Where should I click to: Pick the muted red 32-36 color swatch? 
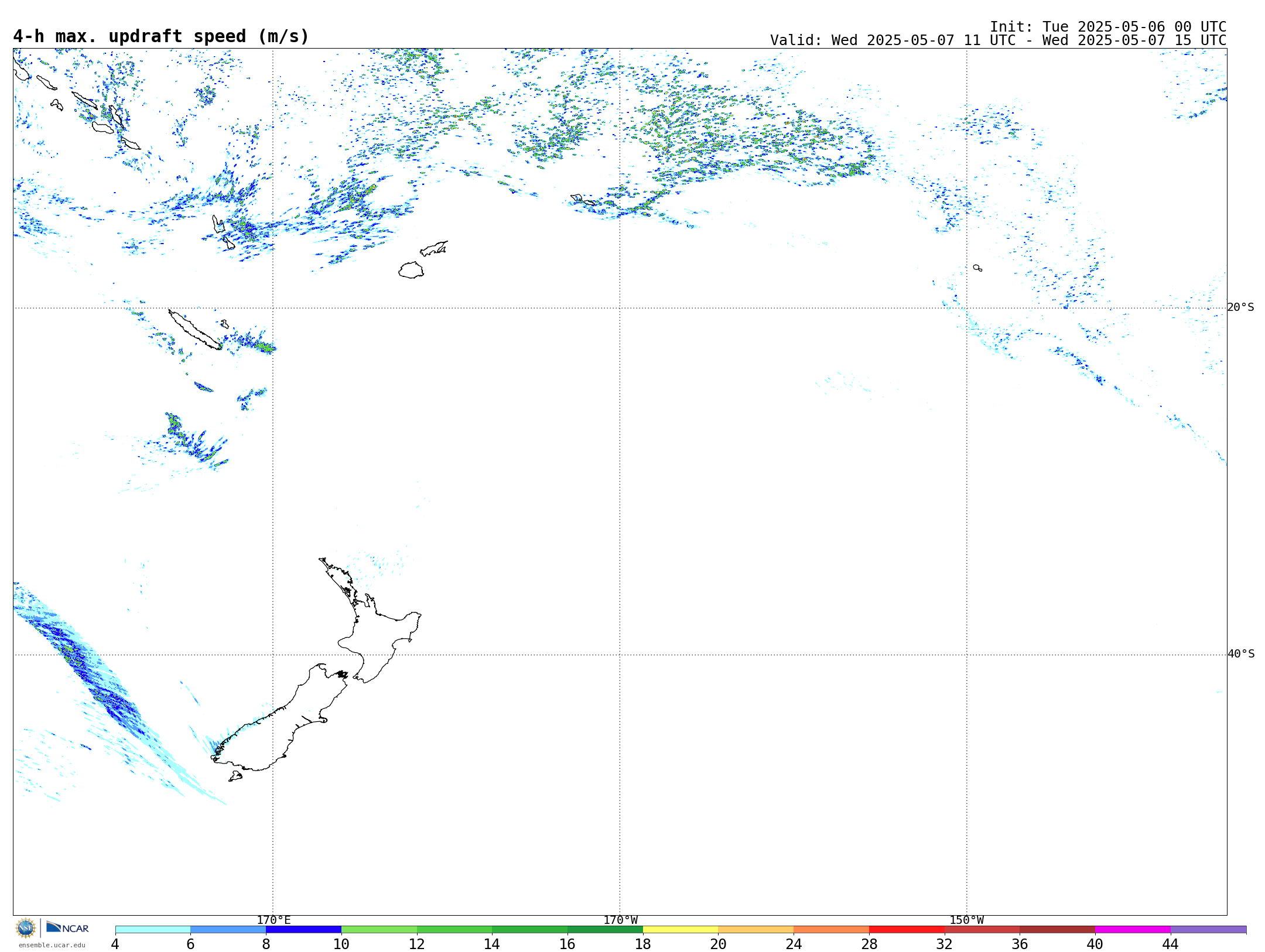982,930
